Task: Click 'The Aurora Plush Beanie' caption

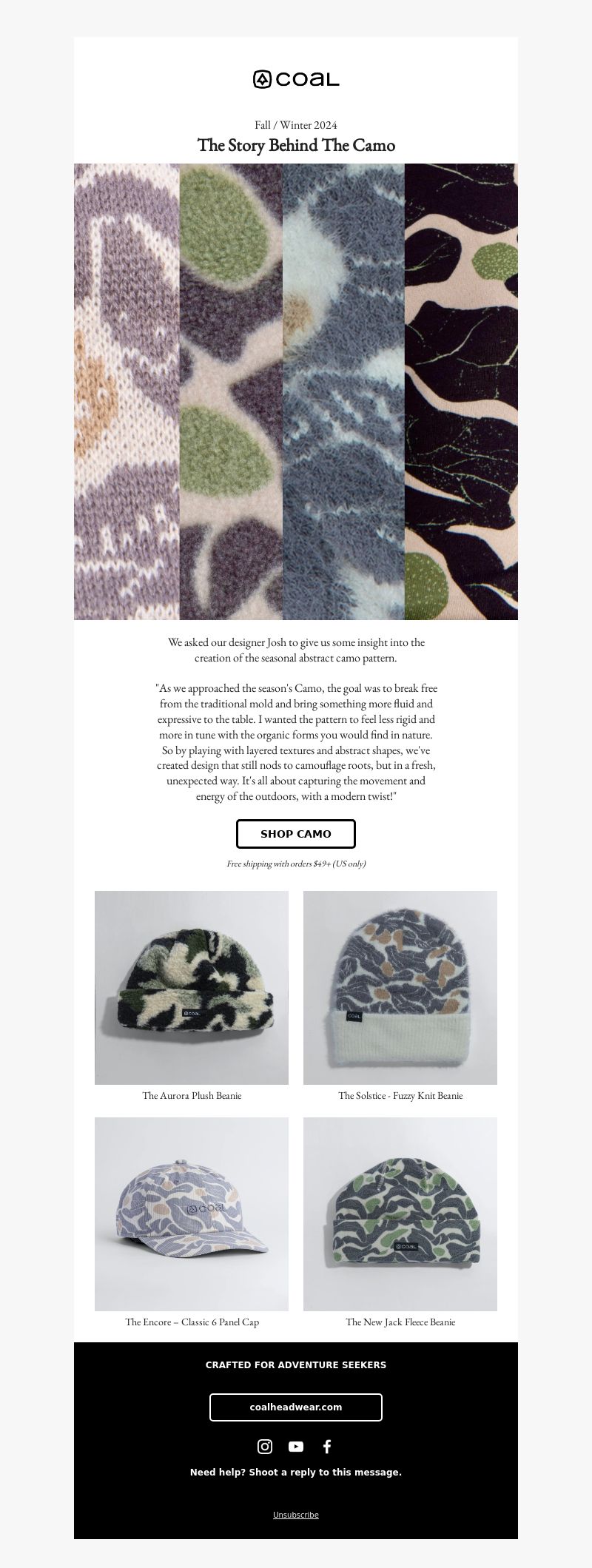Action: point(192,1095)
